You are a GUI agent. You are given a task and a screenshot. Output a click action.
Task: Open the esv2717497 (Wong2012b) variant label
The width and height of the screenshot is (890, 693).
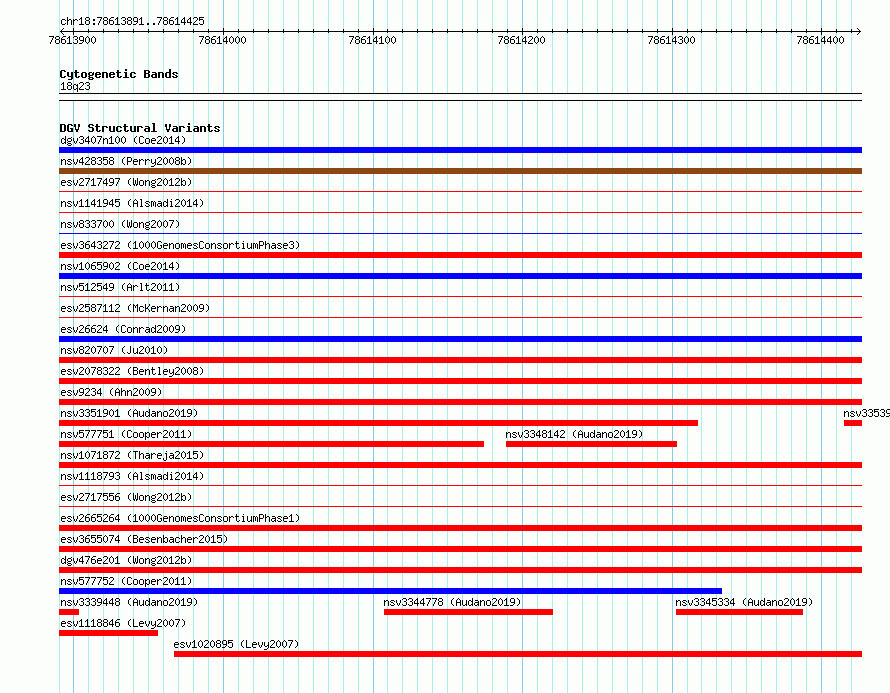tap(126, 182)
